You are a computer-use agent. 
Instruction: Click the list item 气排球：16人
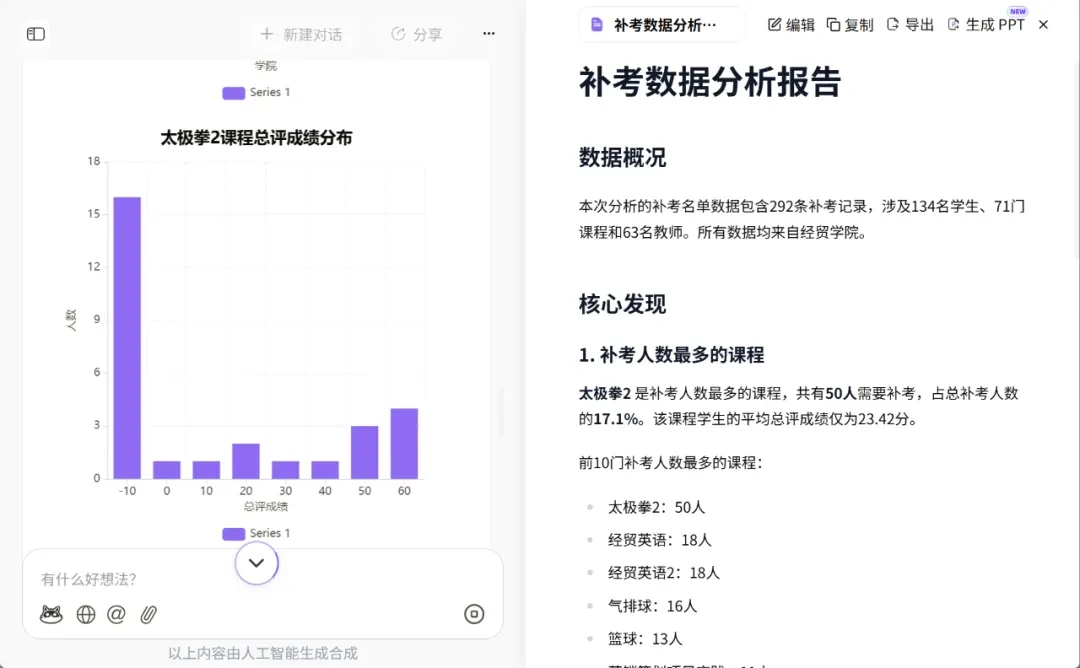(x=652, y=606)
